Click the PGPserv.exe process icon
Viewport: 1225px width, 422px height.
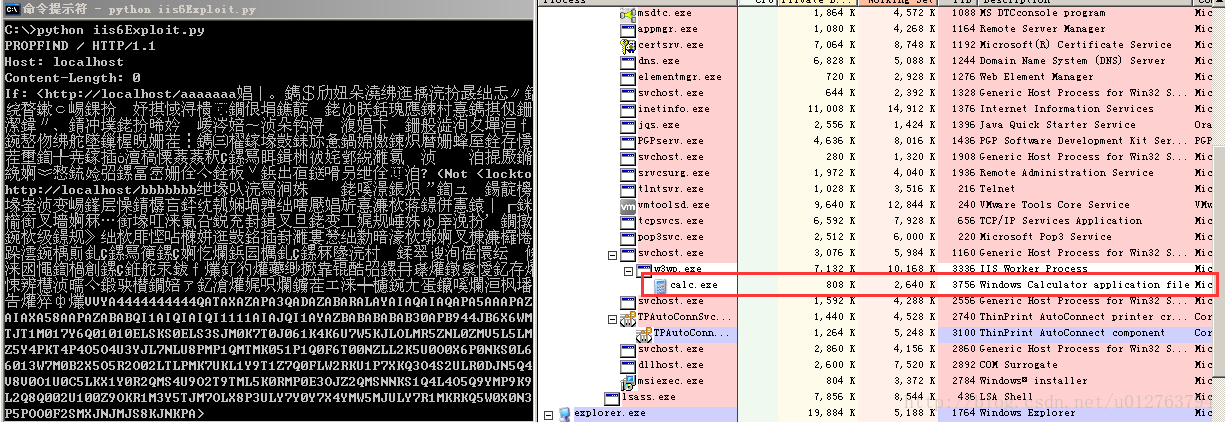[x=628, y=141]
